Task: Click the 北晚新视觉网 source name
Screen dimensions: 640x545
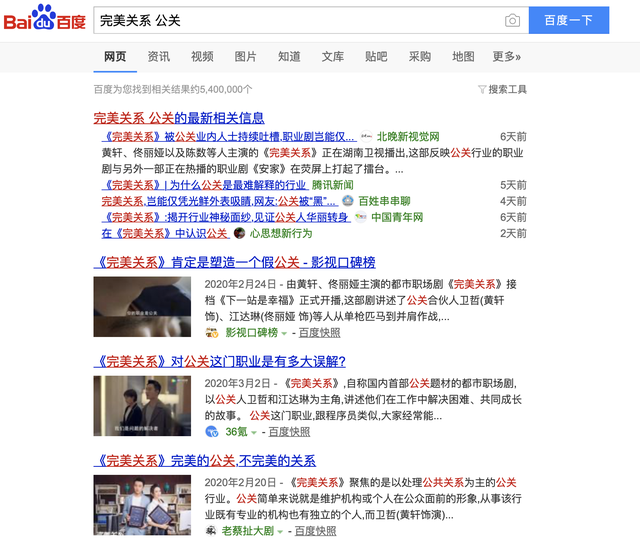Action: coord(408,136)
